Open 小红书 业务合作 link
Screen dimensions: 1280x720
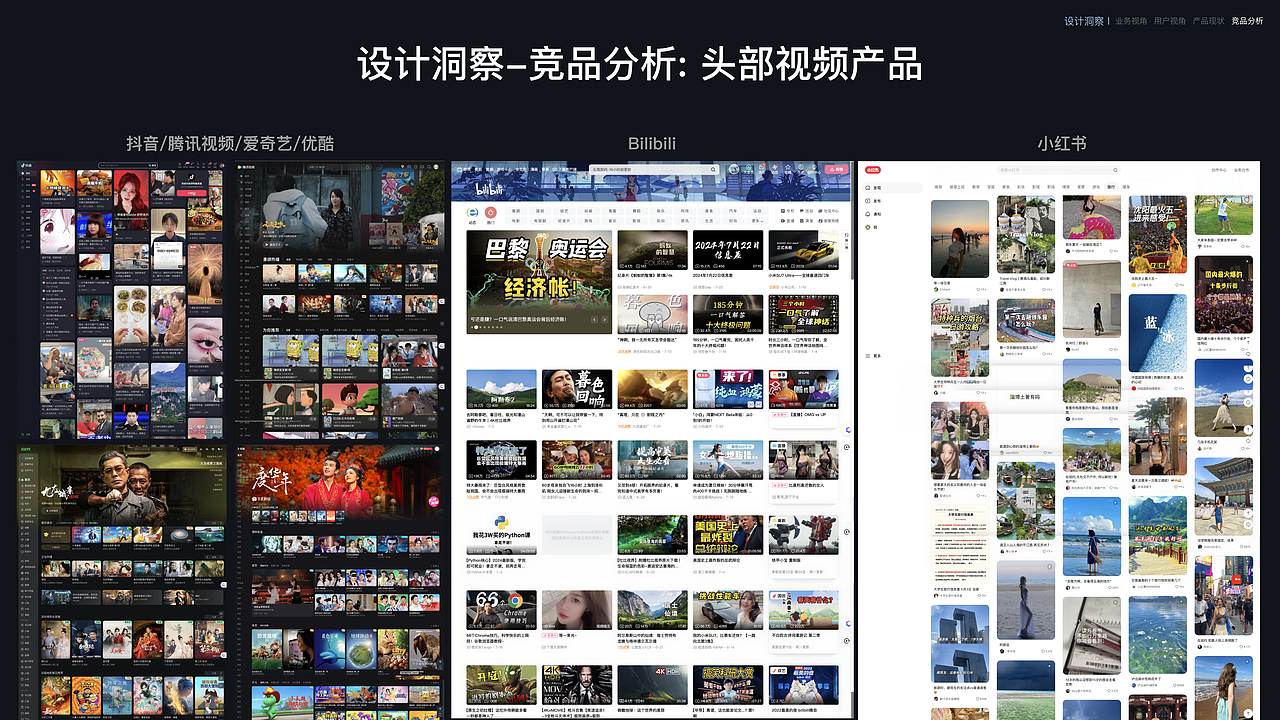click(1241, 170)
